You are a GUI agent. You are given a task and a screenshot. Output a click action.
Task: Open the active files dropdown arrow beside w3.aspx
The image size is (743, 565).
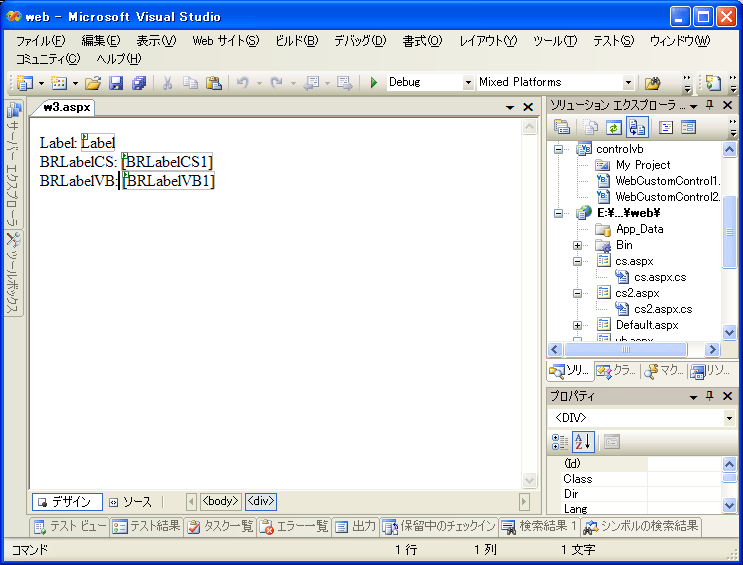click(510, 107)
